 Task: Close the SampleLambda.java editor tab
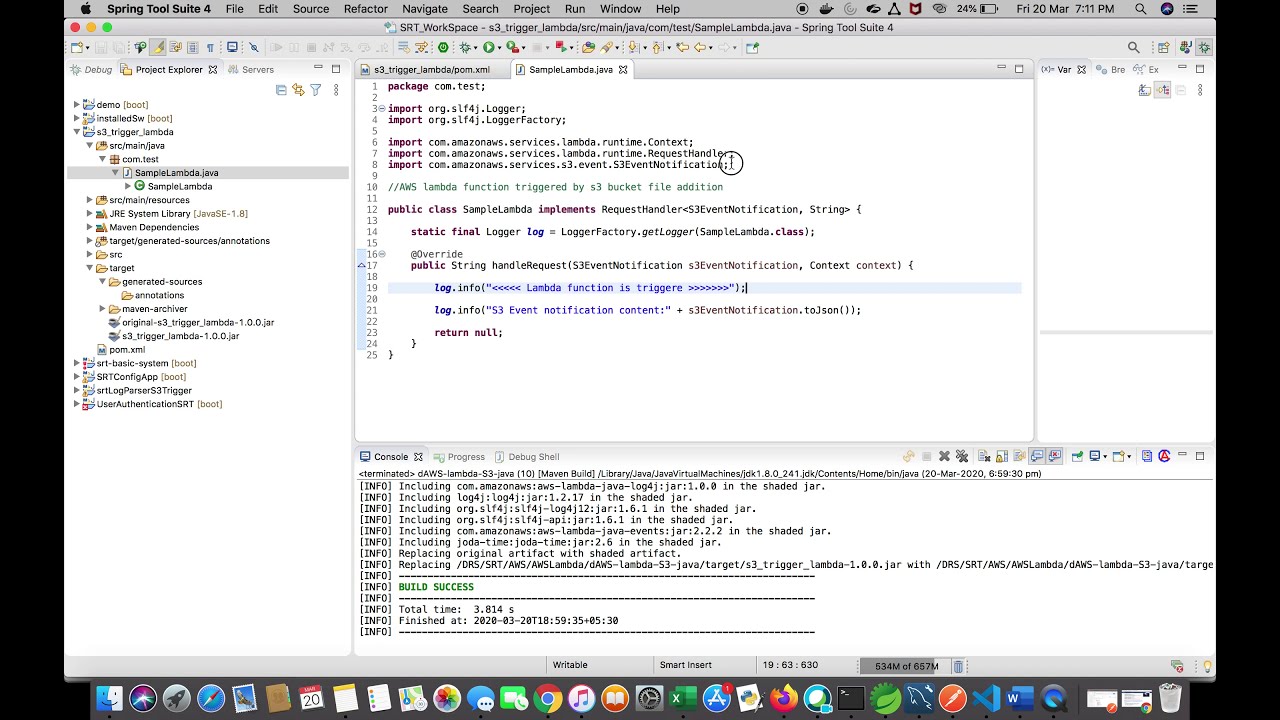(623, 69)
